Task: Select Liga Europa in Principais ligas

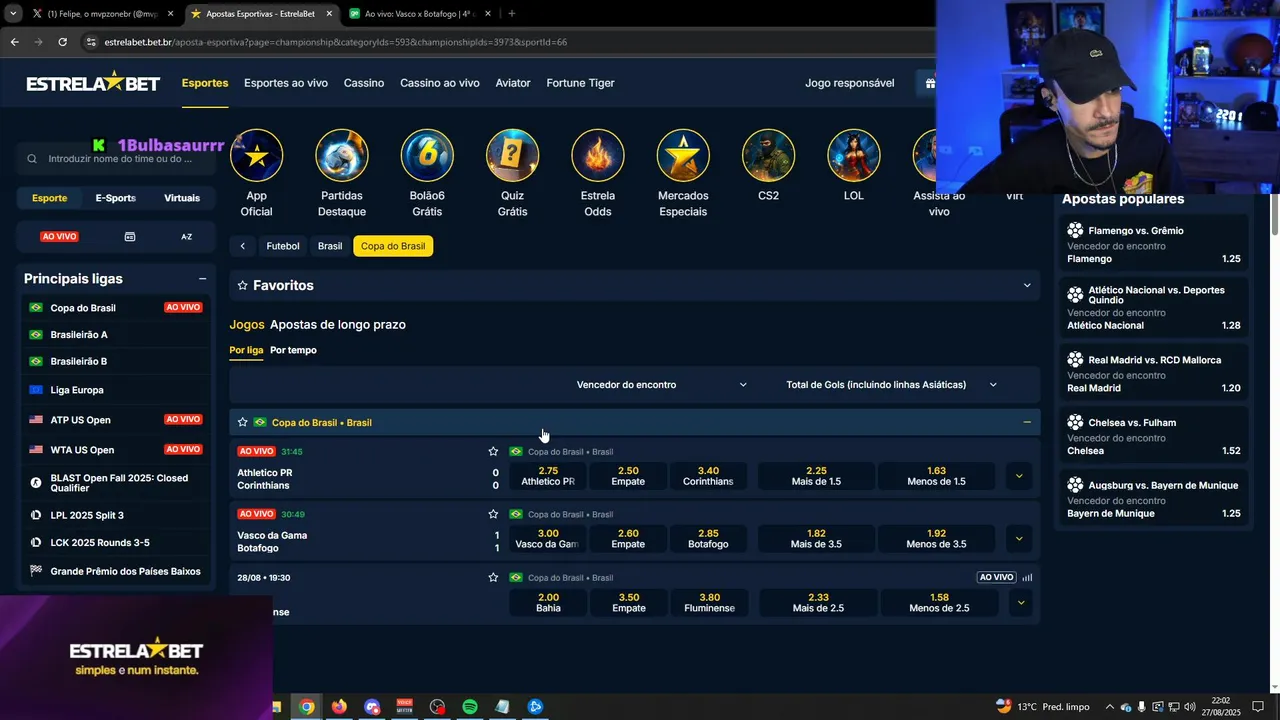Action: point(116,390)
